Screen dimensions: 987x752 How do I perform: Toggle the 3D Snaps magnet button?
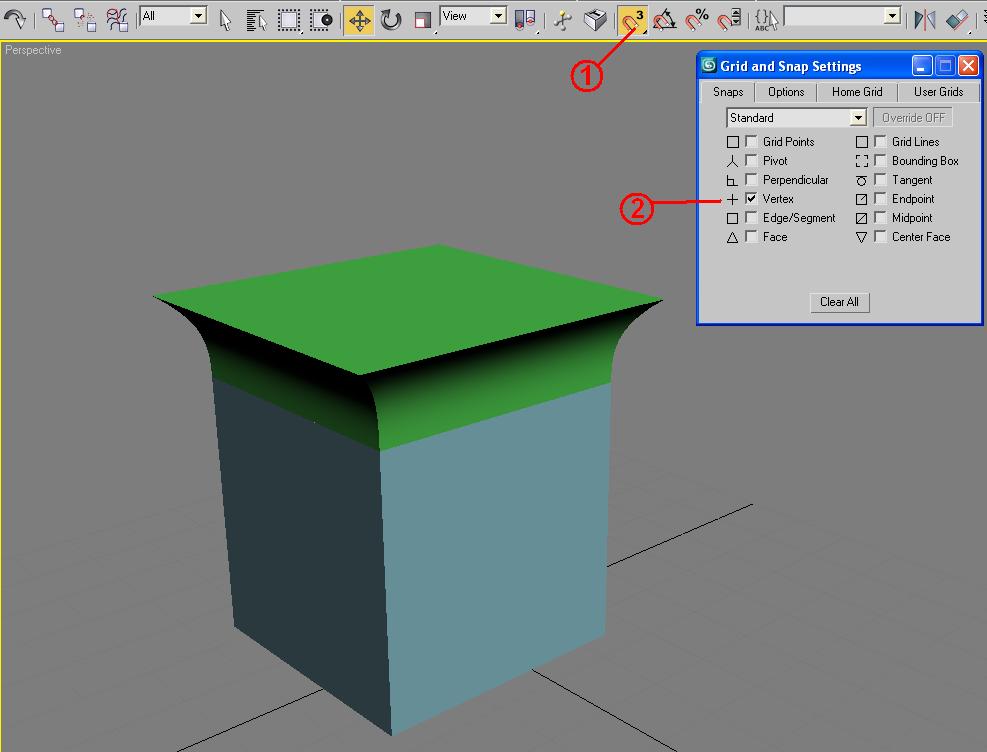point(632,19)
